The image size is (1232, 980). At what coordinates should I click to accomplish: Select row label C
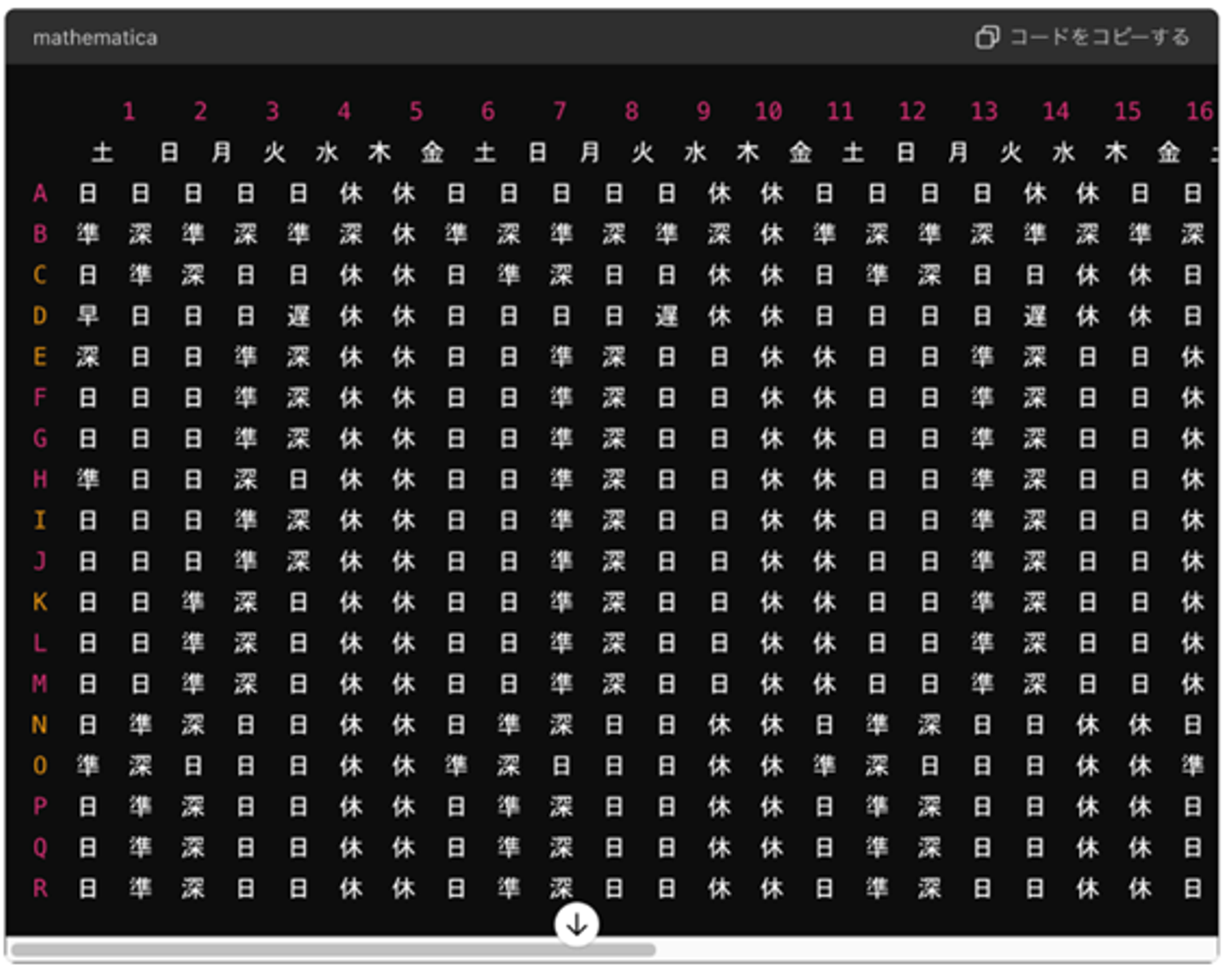point(39,275)
